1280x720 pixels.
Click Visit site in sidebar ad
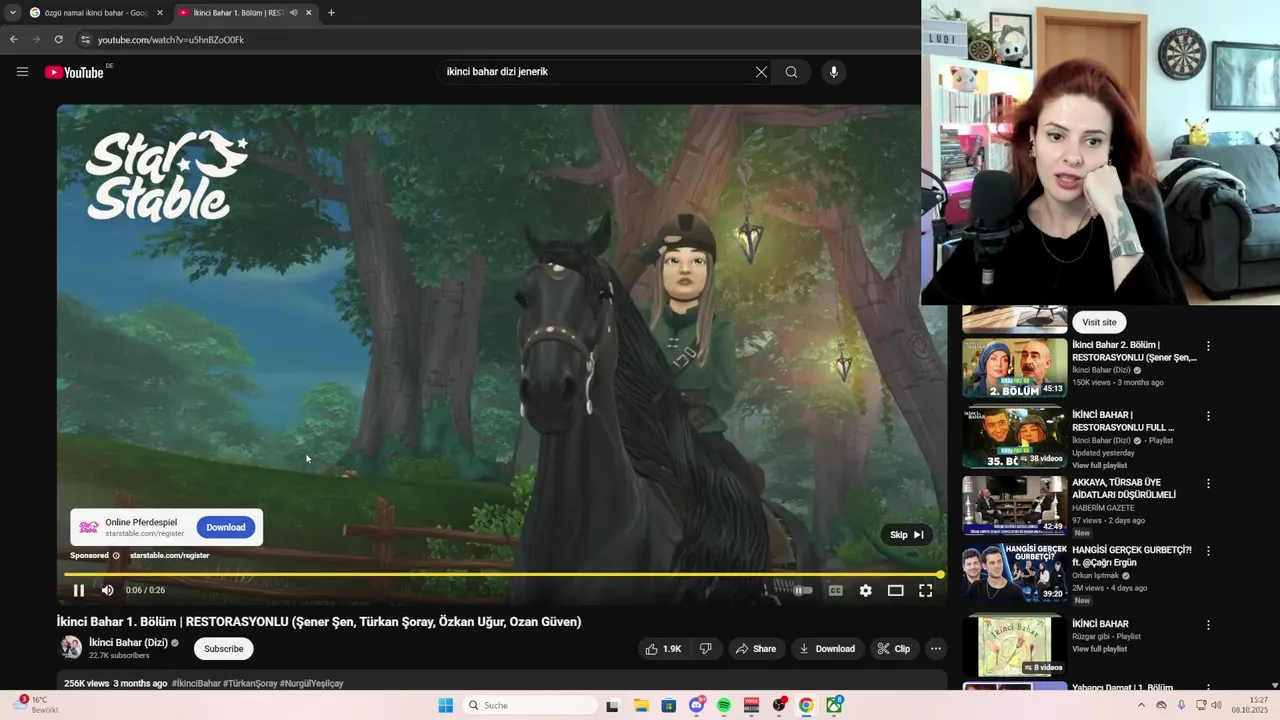click(x=1099, y=322)
